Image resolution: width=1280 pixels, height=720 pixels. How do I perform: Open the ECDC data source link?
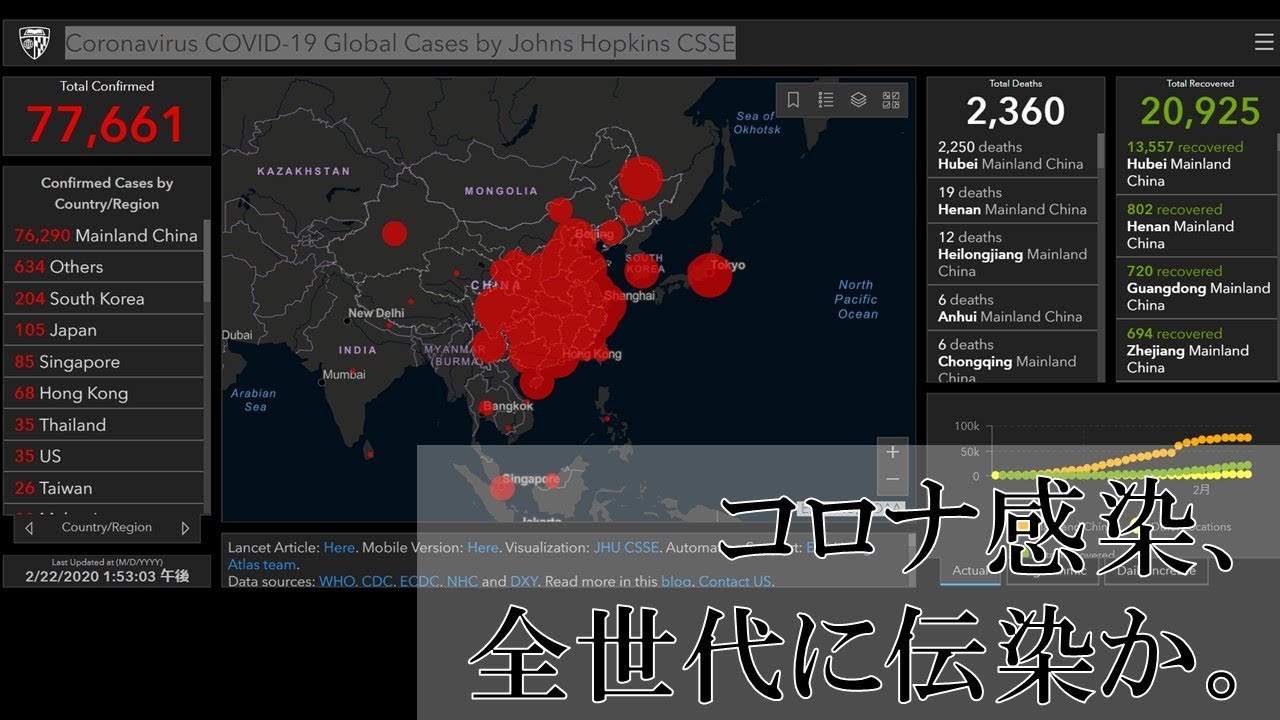tap(420, 582)
